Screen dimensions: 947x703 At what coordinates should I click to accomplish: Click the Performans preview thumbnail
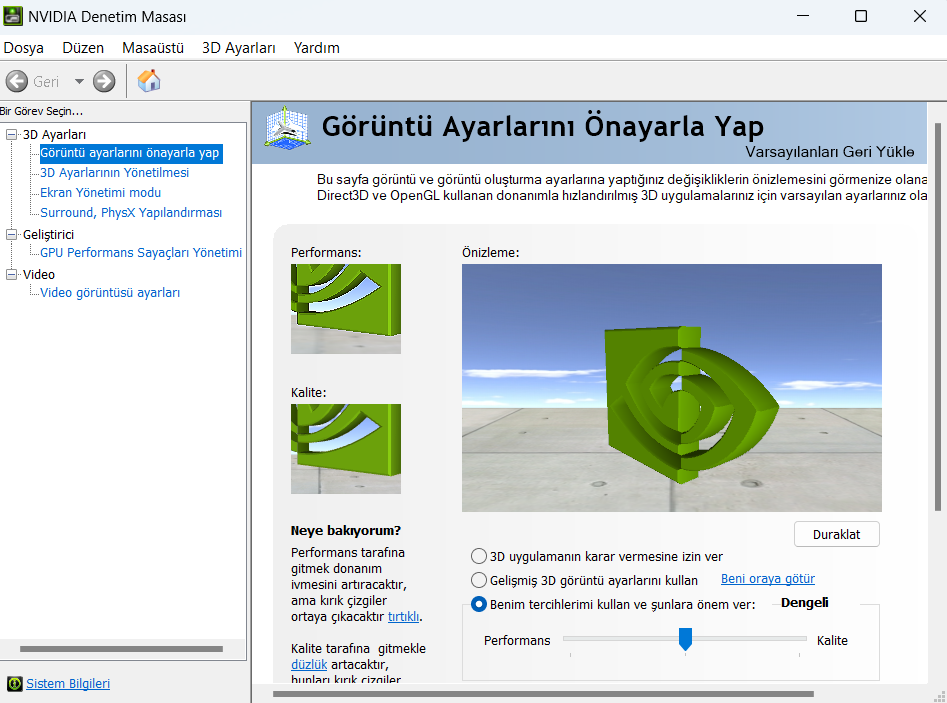345,309
